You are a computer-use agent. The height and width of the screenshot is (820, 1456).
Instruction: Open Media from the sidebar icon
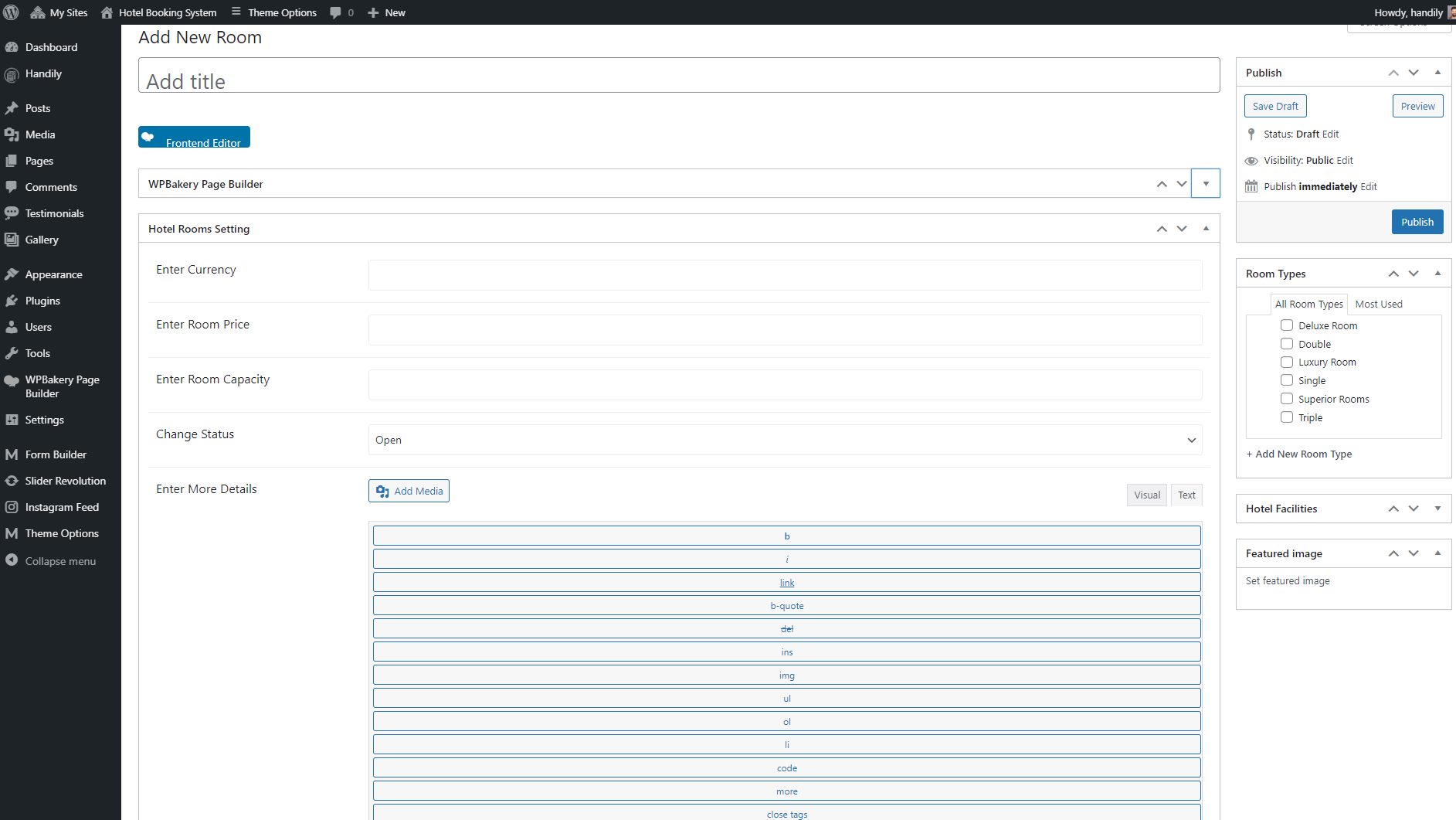point(12,134)
